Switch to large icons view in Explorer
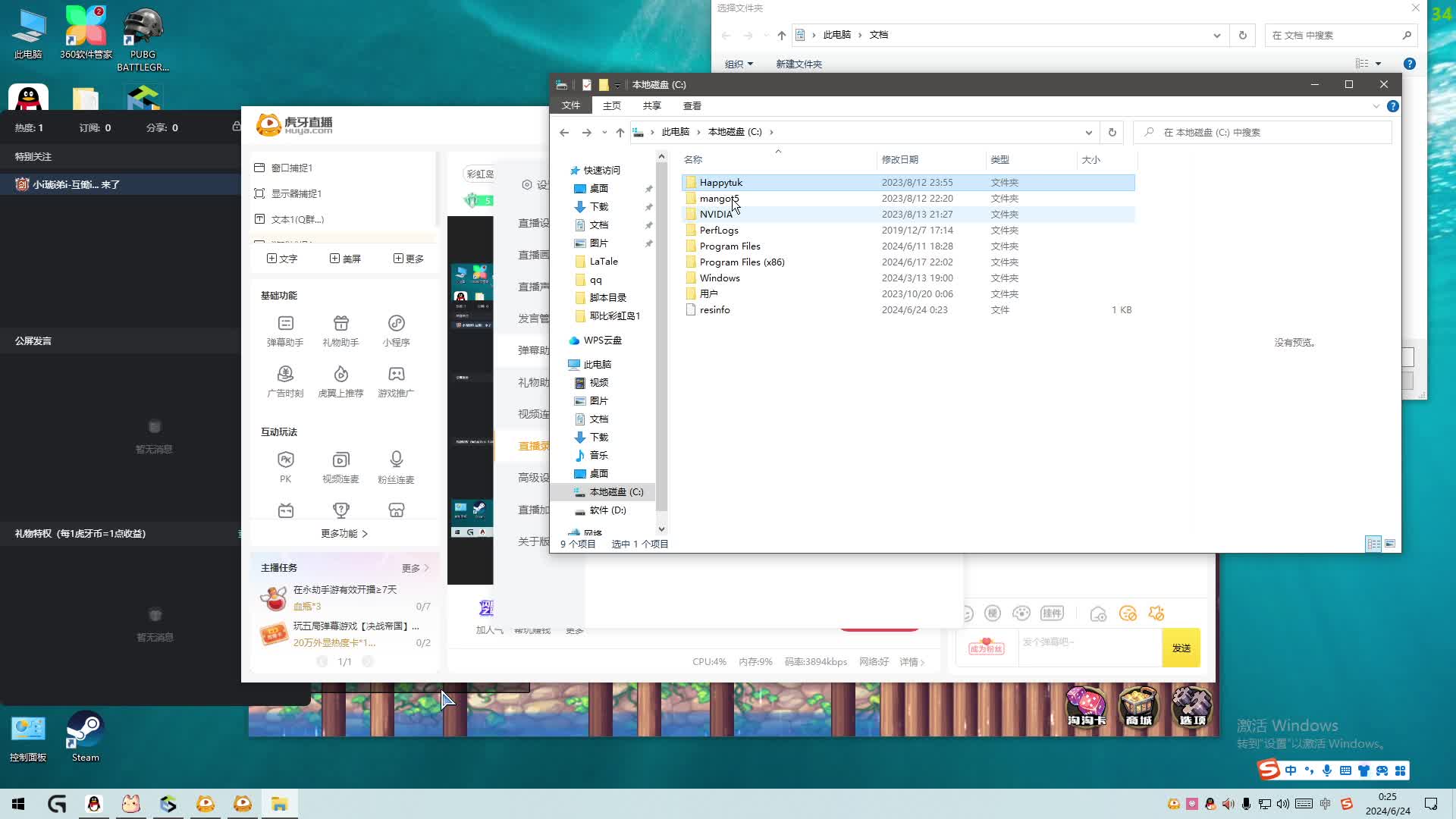Viewport: 1456px width, 819px height. 1390,544
